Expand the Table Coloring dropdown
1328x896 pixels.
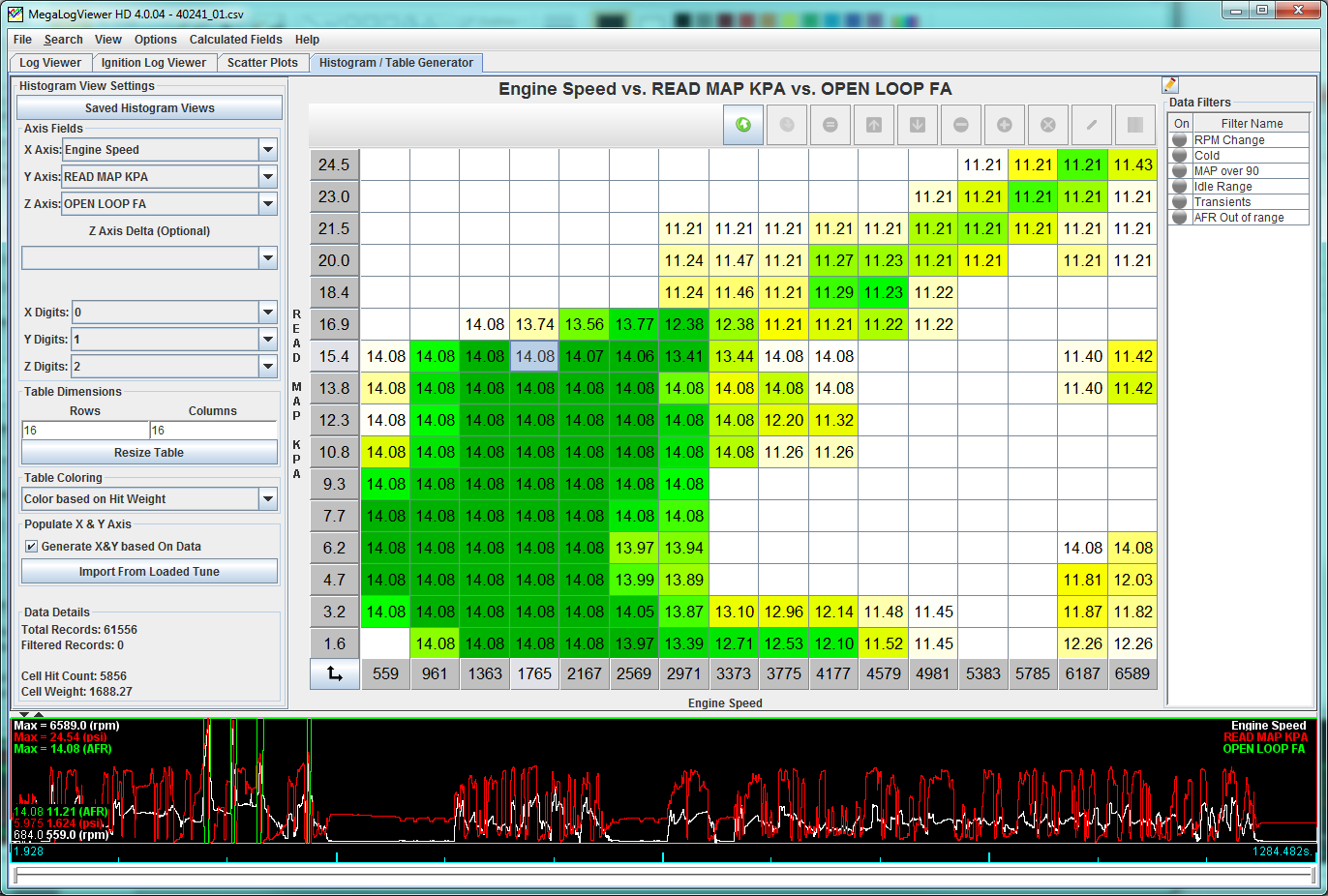click(268, 499)
